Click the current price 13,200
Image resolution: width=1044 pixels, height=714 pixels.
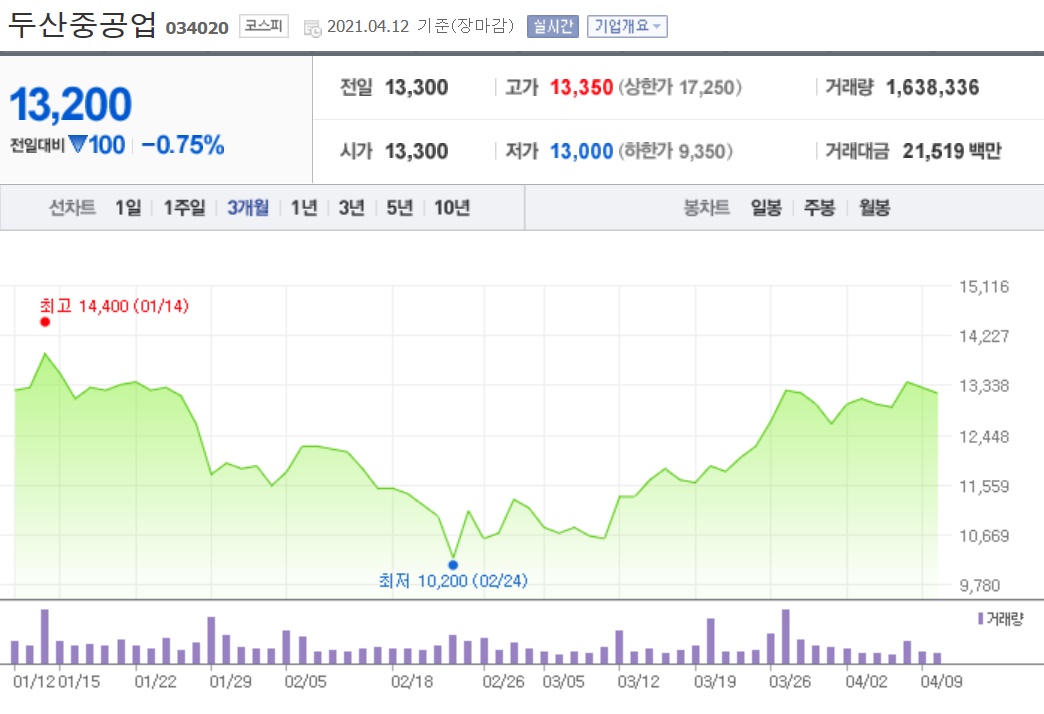click(x=71, y=105)
